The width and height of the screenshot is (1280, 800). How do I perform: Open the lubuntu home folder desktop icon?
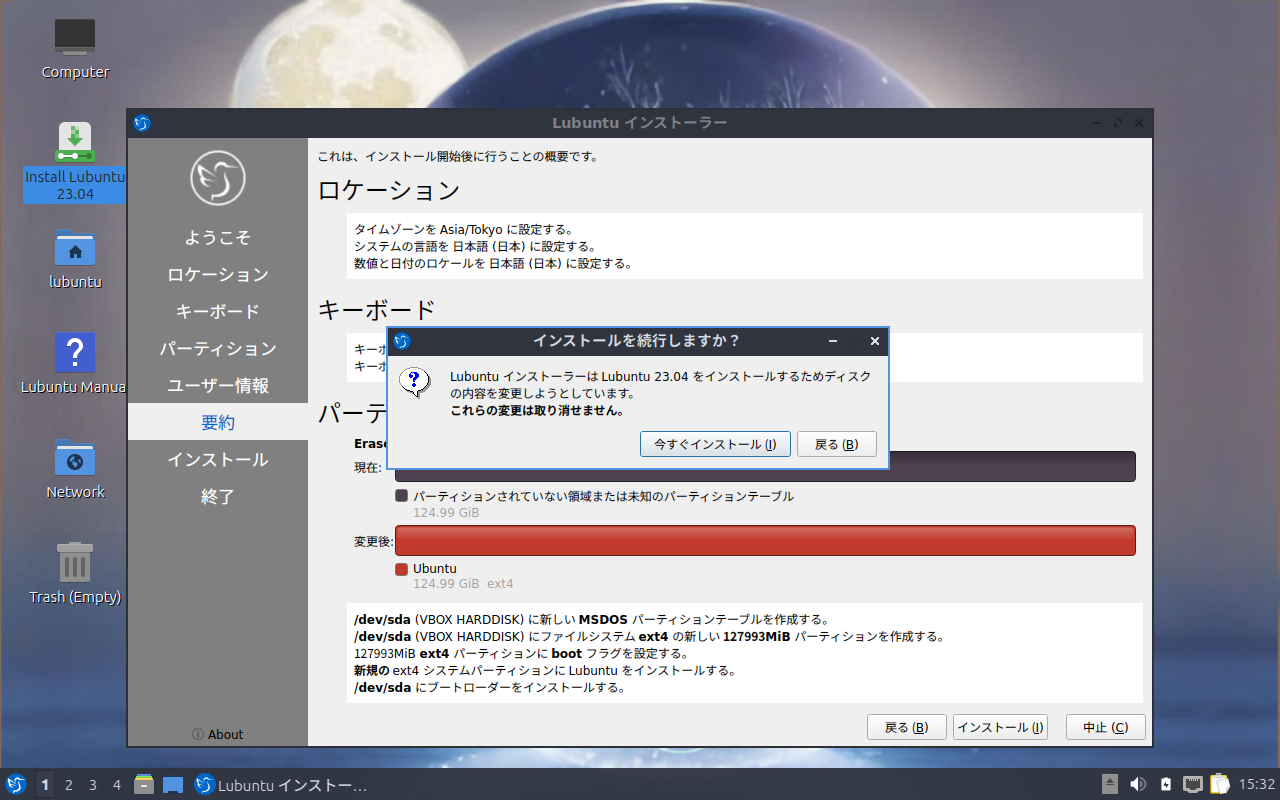pos(75,259)
